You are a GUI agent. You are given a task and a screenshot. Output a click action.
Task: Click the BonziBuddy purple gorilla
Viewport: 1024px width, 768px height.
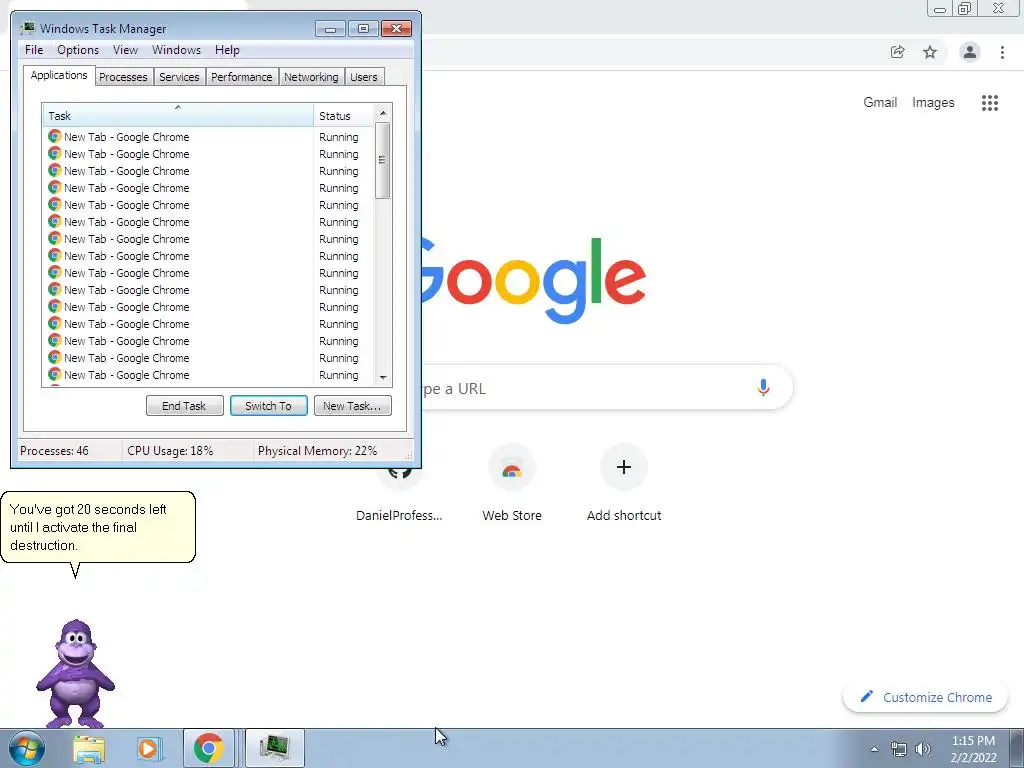pos(76,673)
